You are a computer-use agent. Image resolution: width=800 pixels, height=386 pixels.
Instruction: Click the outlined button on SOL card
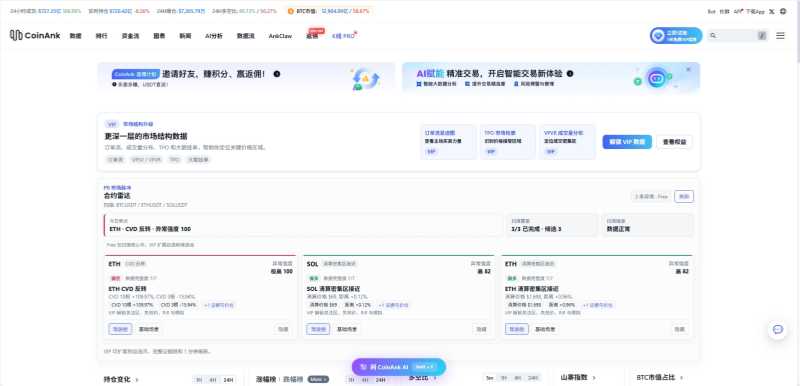pos(318,329)
